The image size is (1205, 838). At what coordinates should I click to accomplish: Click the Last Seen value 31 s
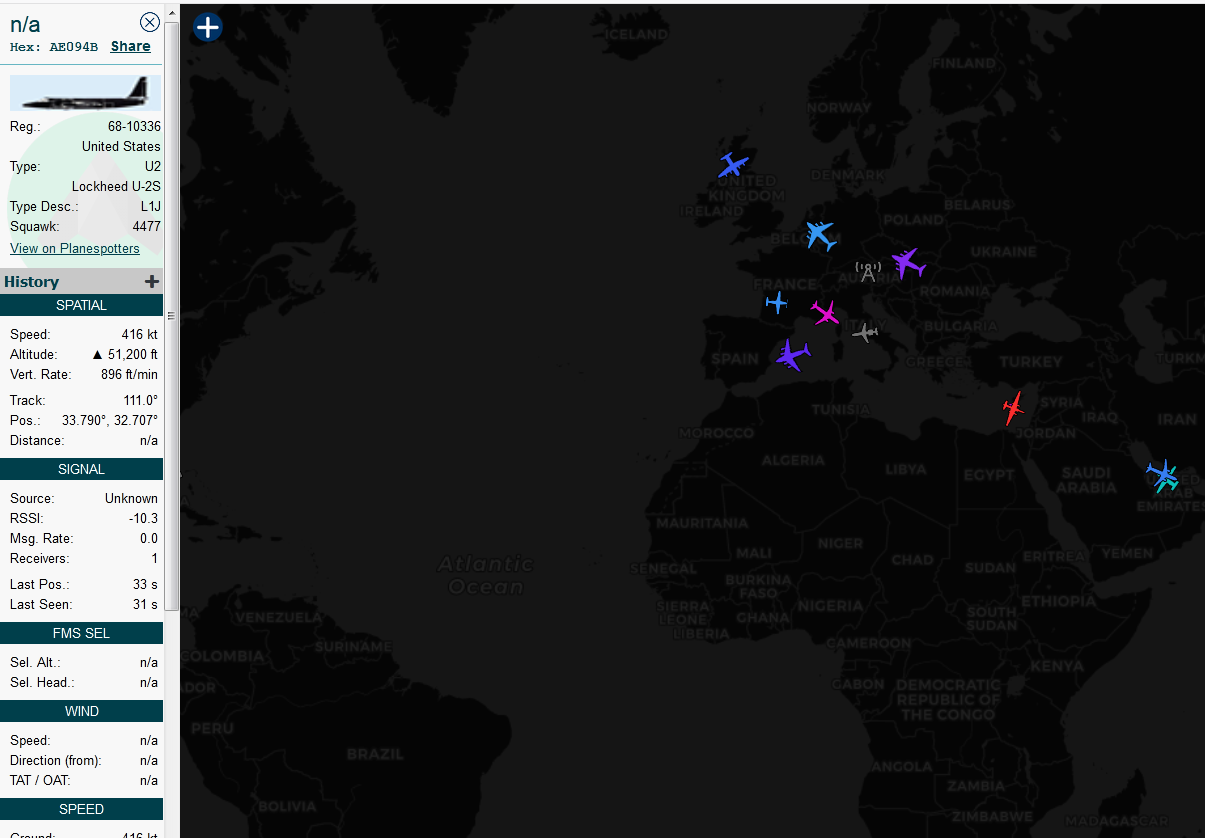[x=146, y=604]
